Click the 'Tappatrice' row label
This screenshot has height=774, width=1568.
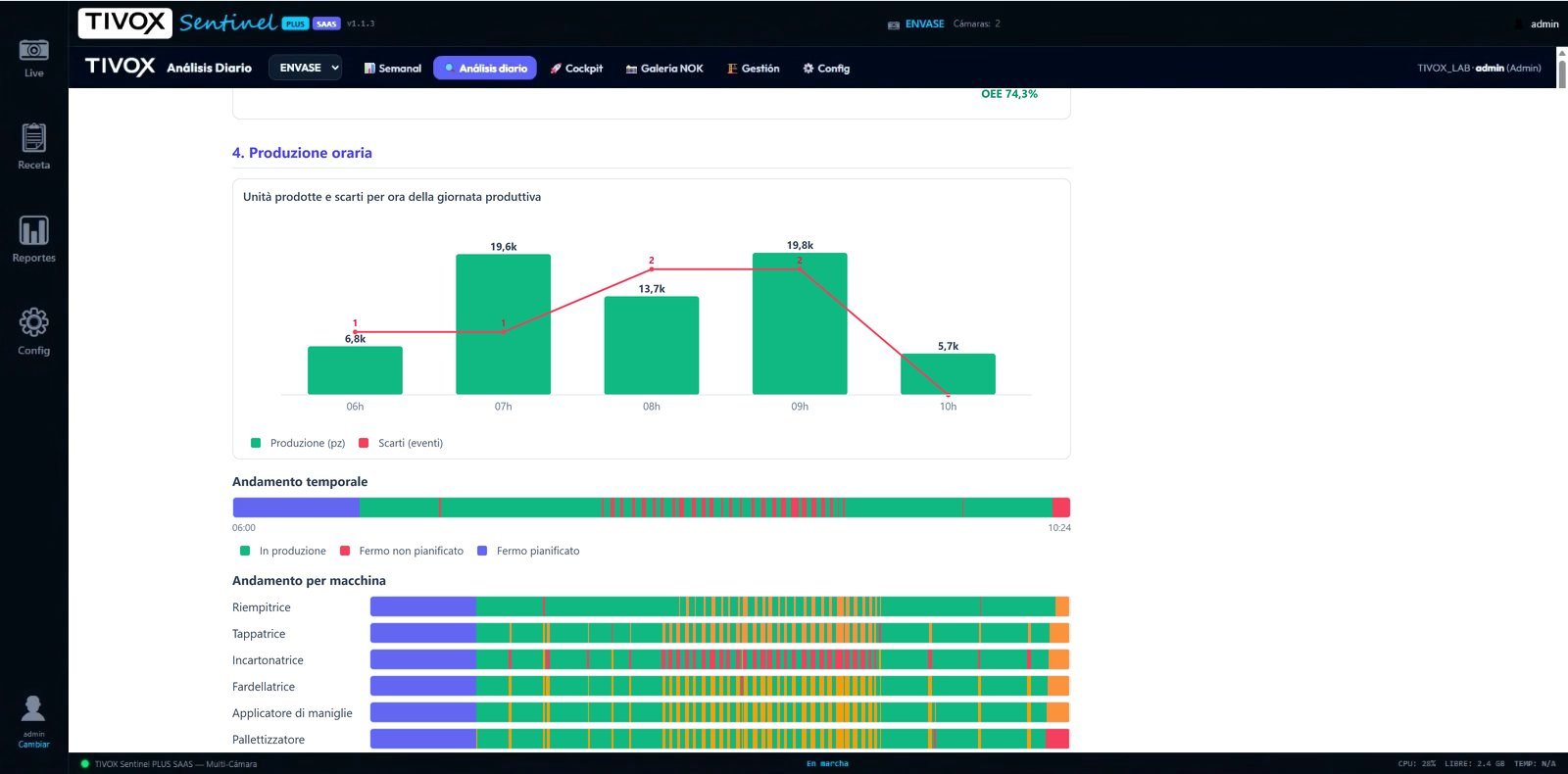(x=259, y=634)
